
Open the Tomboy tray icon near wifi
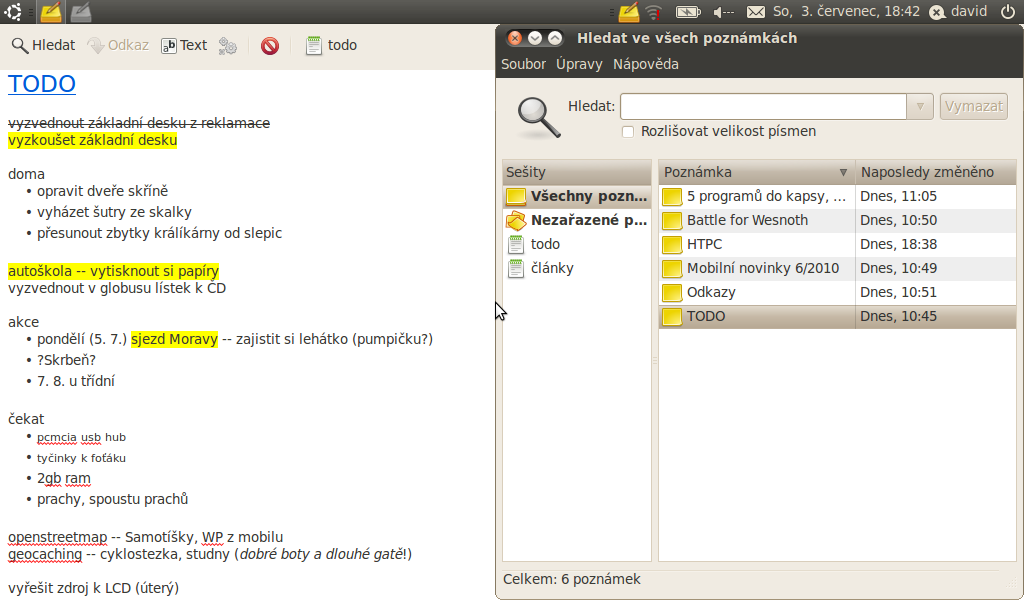628,12
